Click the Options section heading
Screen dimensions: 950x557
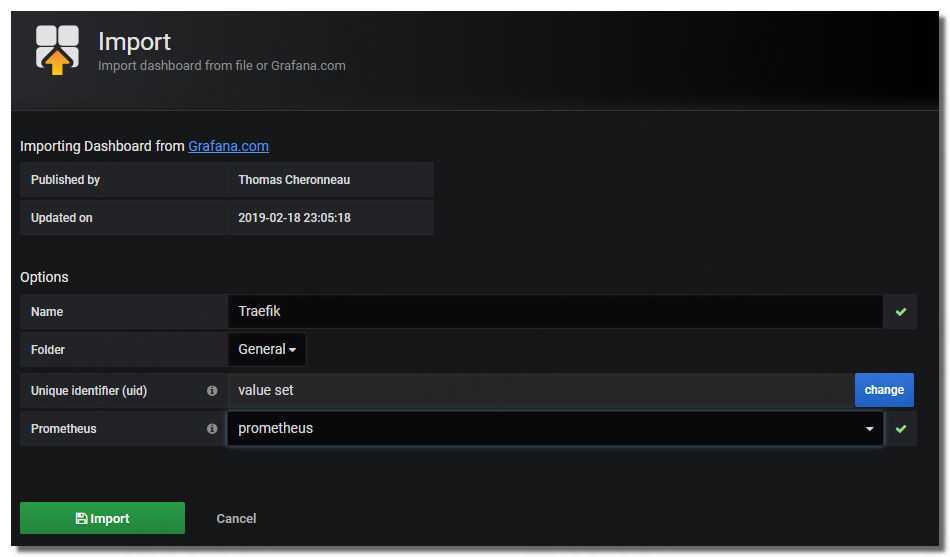(x=44, y=278)
